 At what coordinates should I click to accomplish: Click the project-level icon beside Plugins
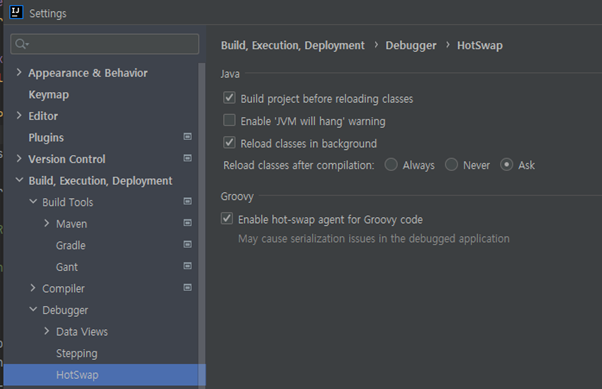(x=187, y=136)
